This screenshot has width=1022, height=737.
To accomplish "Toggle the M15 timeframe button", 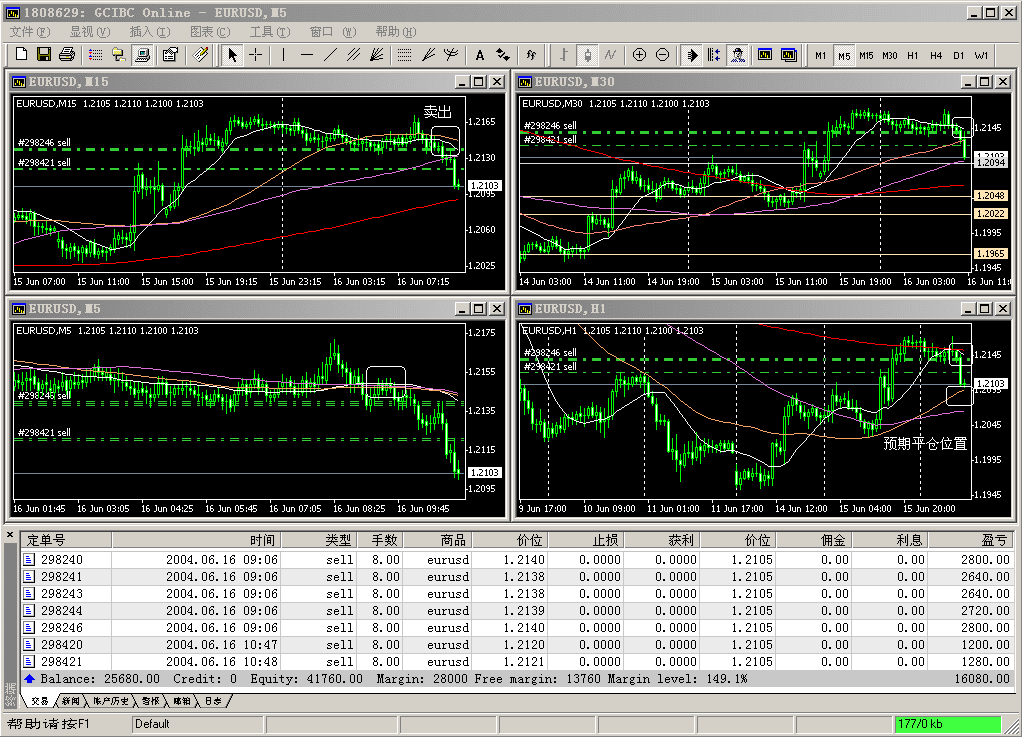I will point(866,55).
